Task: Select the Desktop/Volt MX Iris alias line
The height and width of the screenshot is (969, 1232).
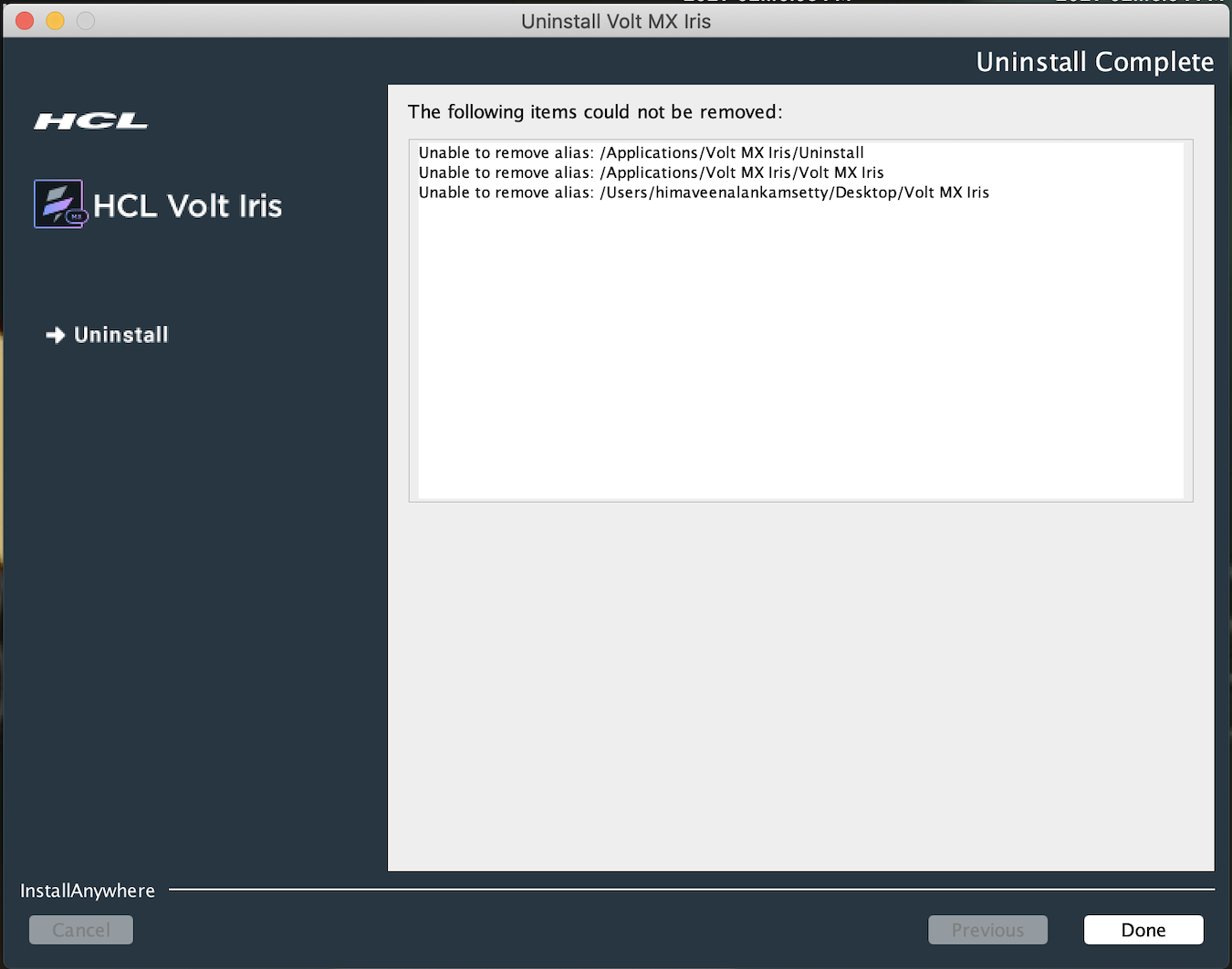Action: coord(704,193)
